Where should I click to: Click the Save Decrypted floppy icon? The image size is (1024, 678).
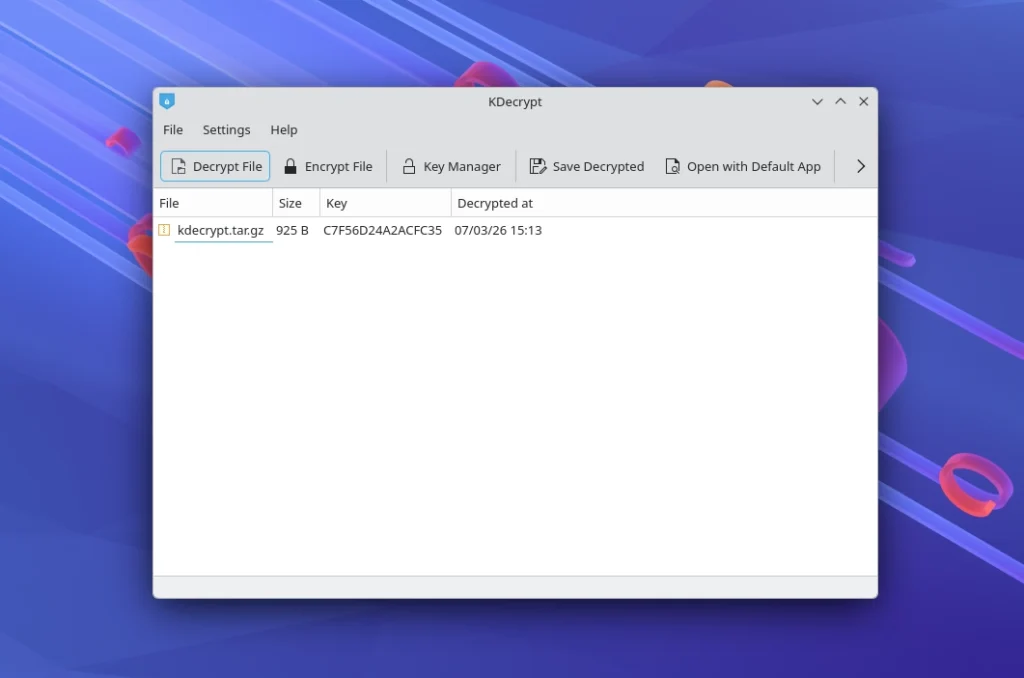coord(538,167)
